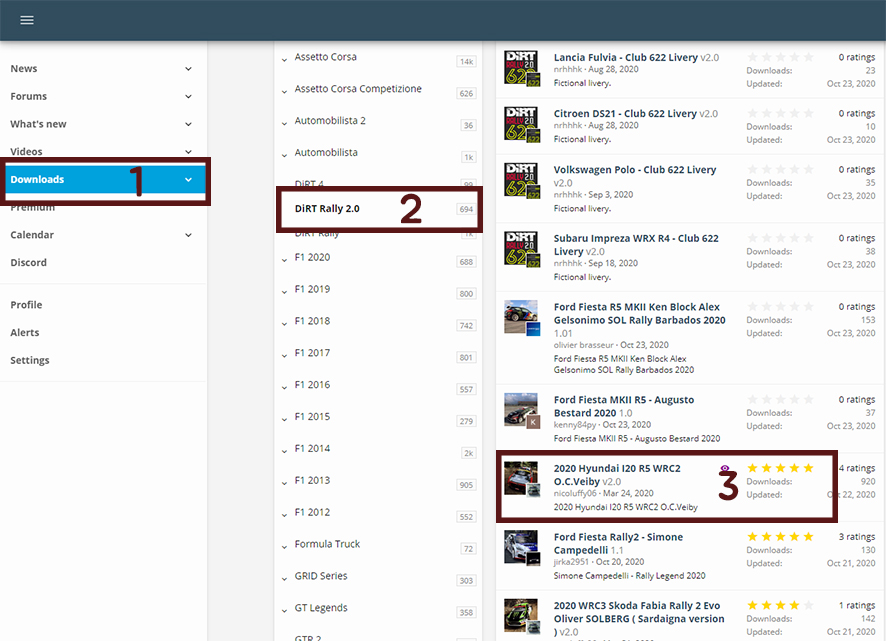Expand Assetto Corsa category chevron
Screen dimensions: 886x641
click(284, 59)
